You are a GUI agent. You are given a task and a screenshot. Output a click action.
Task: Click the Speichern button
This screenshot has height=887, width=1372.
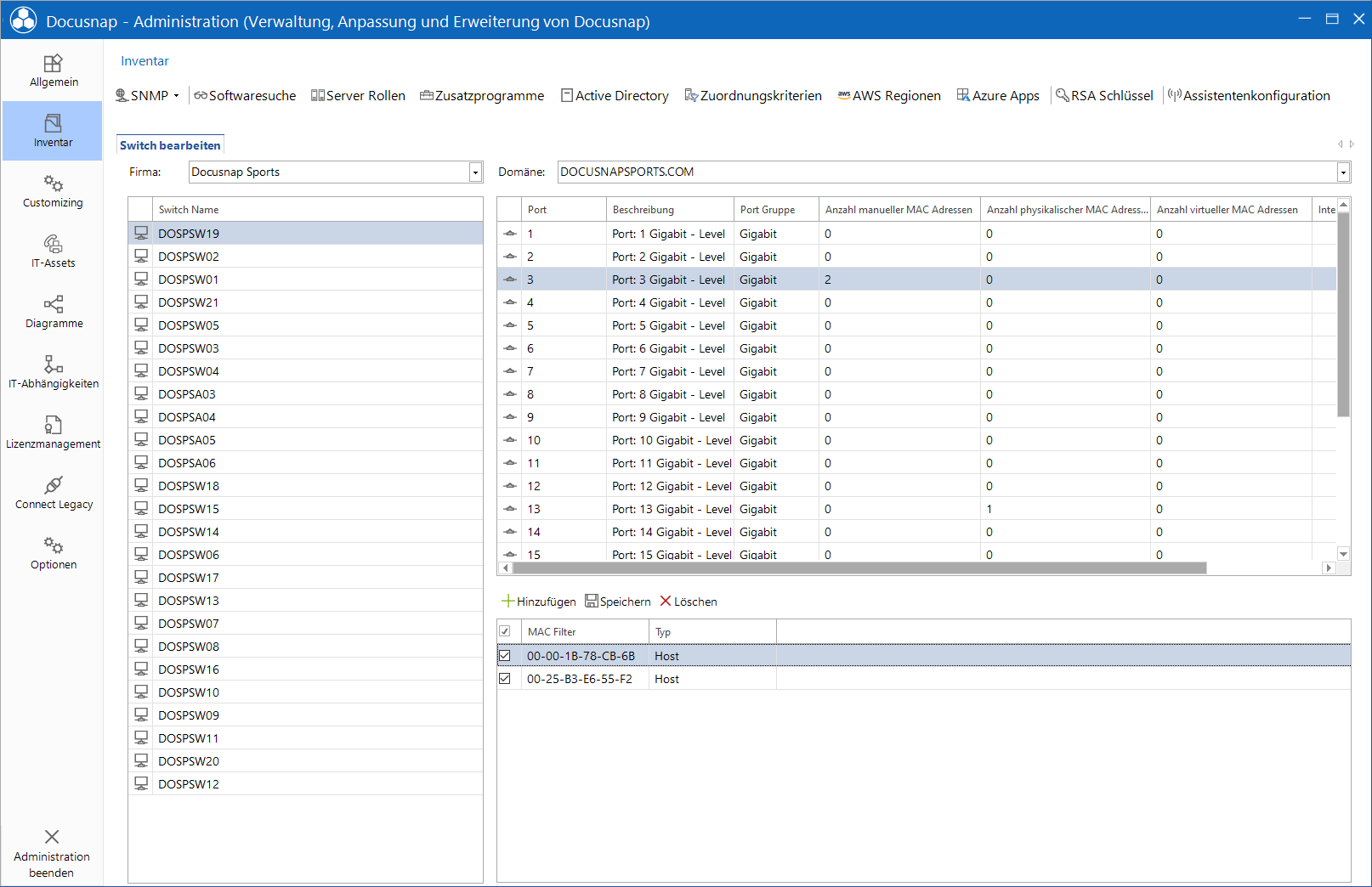618,602
